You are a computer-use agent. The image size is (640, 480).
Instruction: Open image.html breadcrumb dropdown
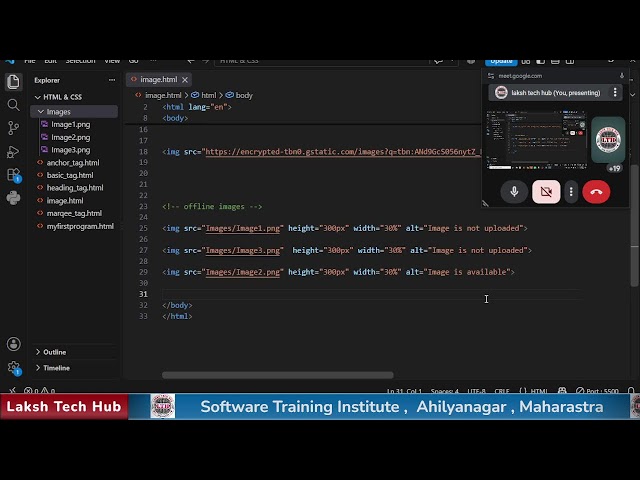(158, 95)
